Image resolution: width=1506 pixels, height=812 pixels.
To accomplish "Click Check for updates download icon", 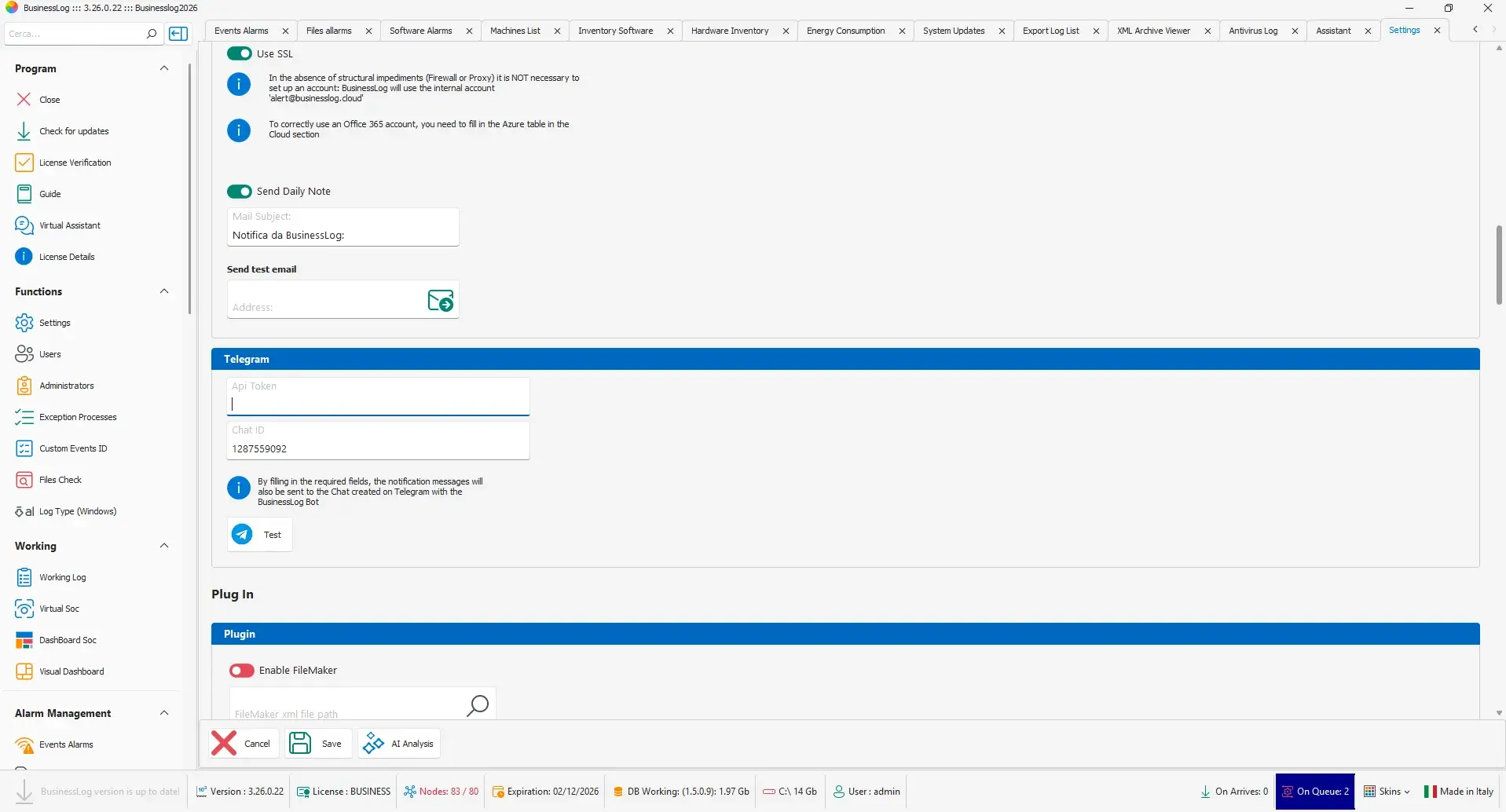I will point(24,131).
